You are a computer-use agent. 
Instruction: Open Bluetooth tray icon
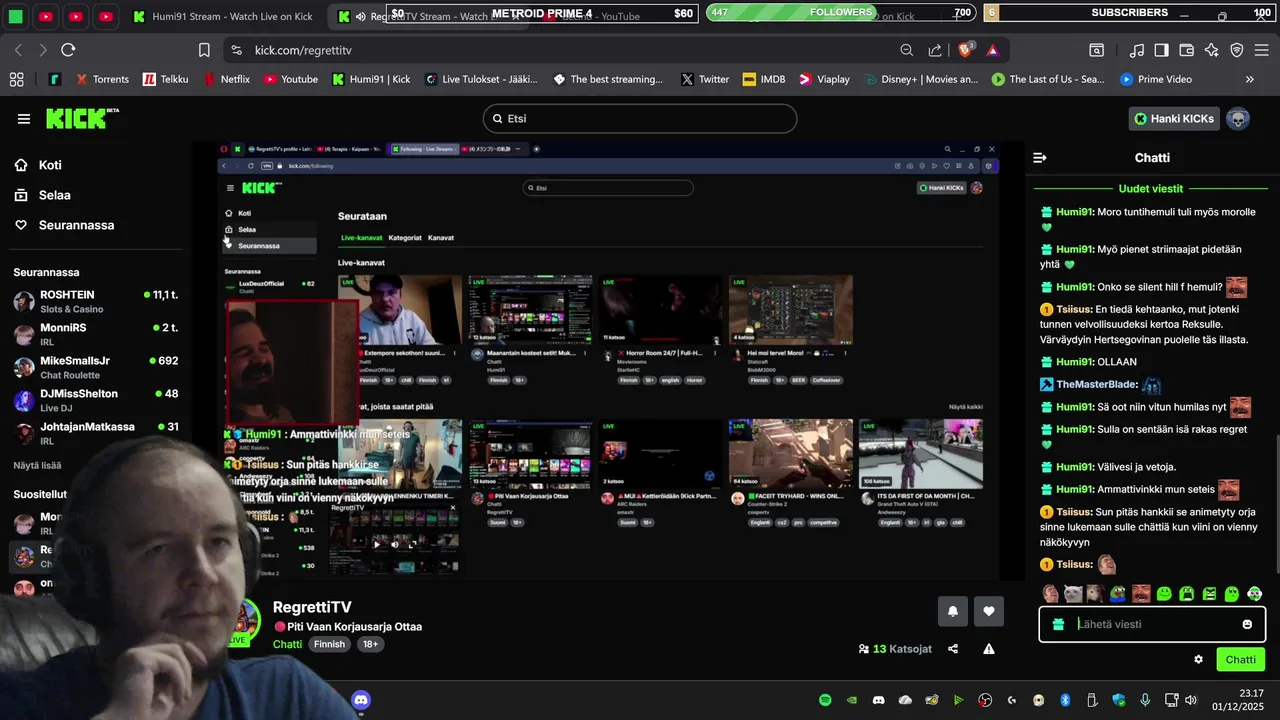(x=1065, y=700)
